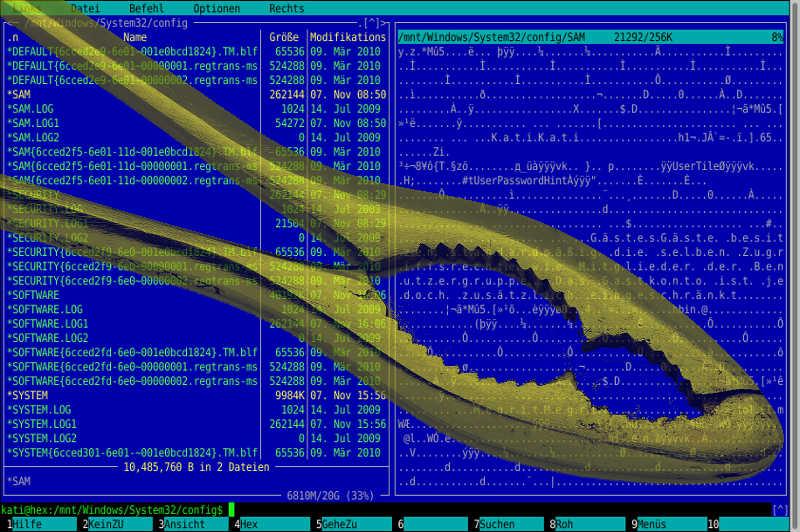Select the SYSTEM.LOG1 file entry
The image size is (800, 532).
coord(38,424)
